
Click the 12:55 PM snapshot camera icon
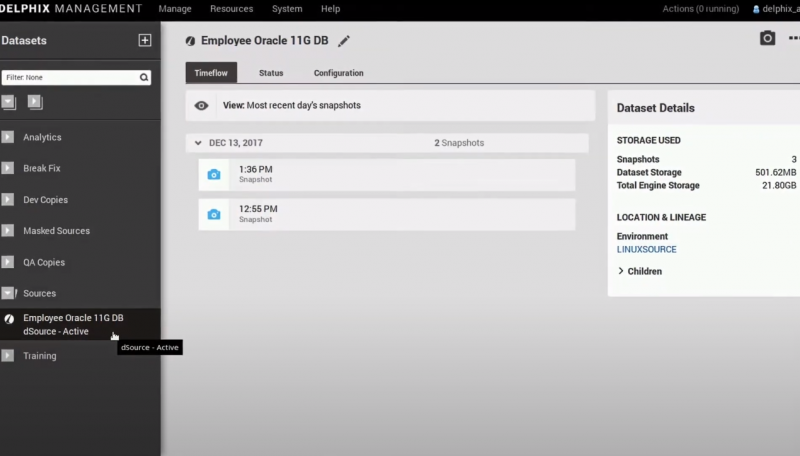click(x=213, y=214)
